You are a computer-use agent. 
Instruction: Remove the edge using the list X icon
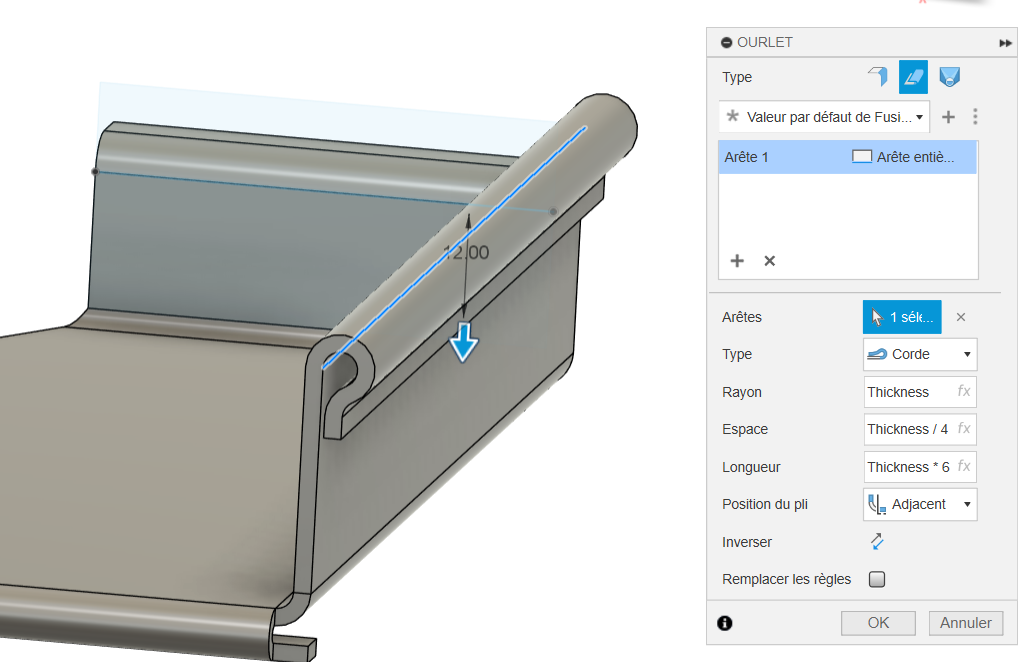pos(769,261)
